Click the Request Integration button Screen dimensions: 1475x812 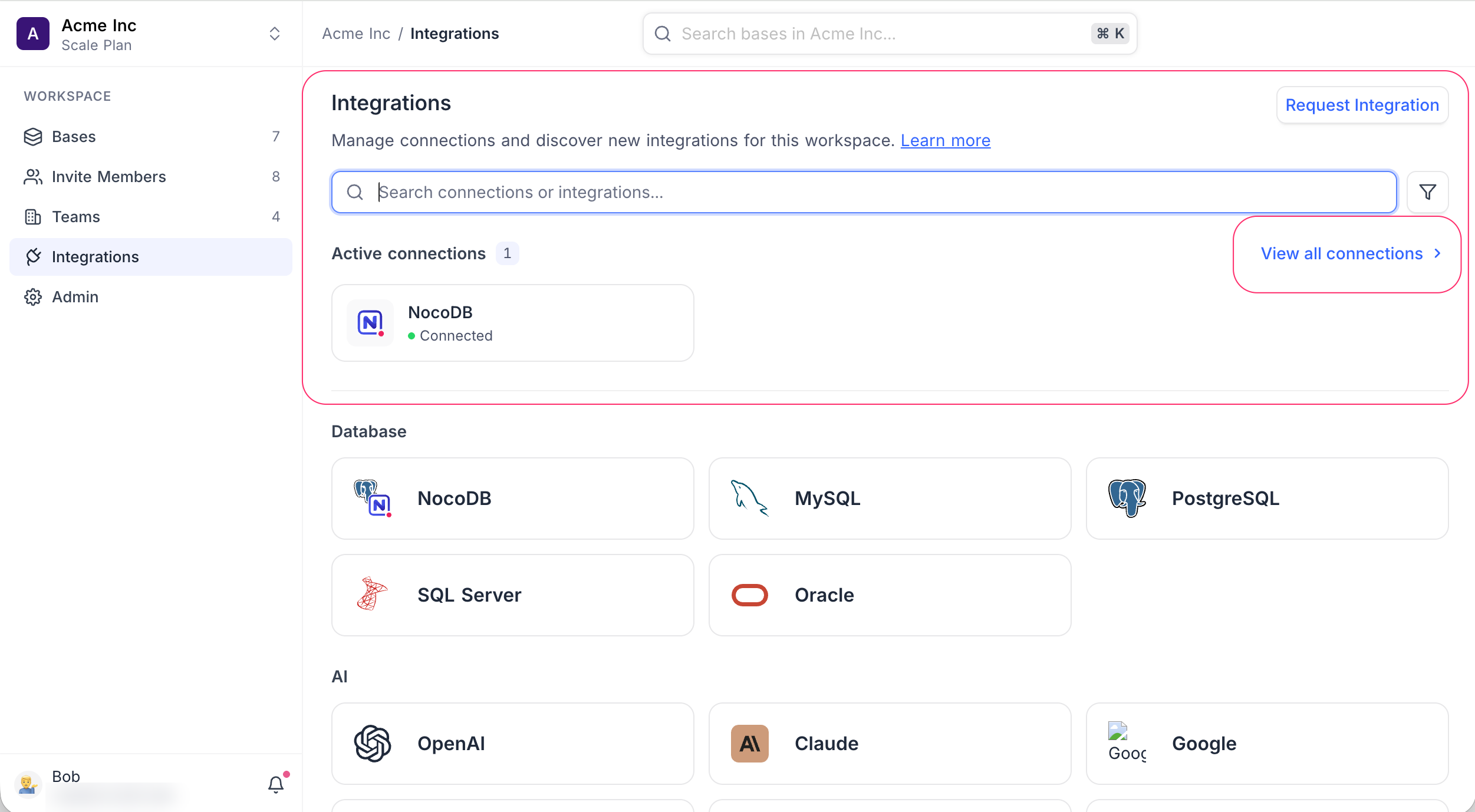point(1362,105)
